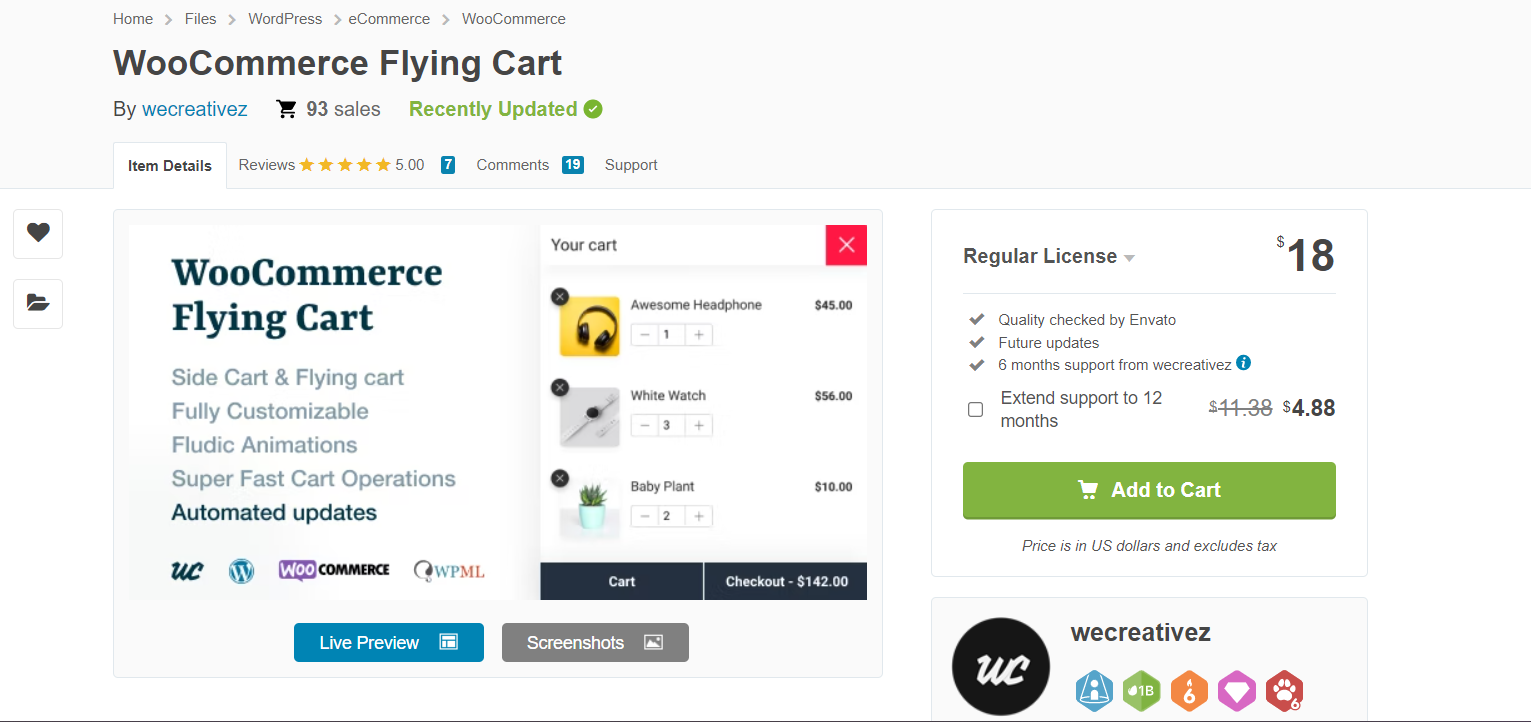Increase Baby Plant quantity with plus
The image size is (1531, 722).
[699, 517]
